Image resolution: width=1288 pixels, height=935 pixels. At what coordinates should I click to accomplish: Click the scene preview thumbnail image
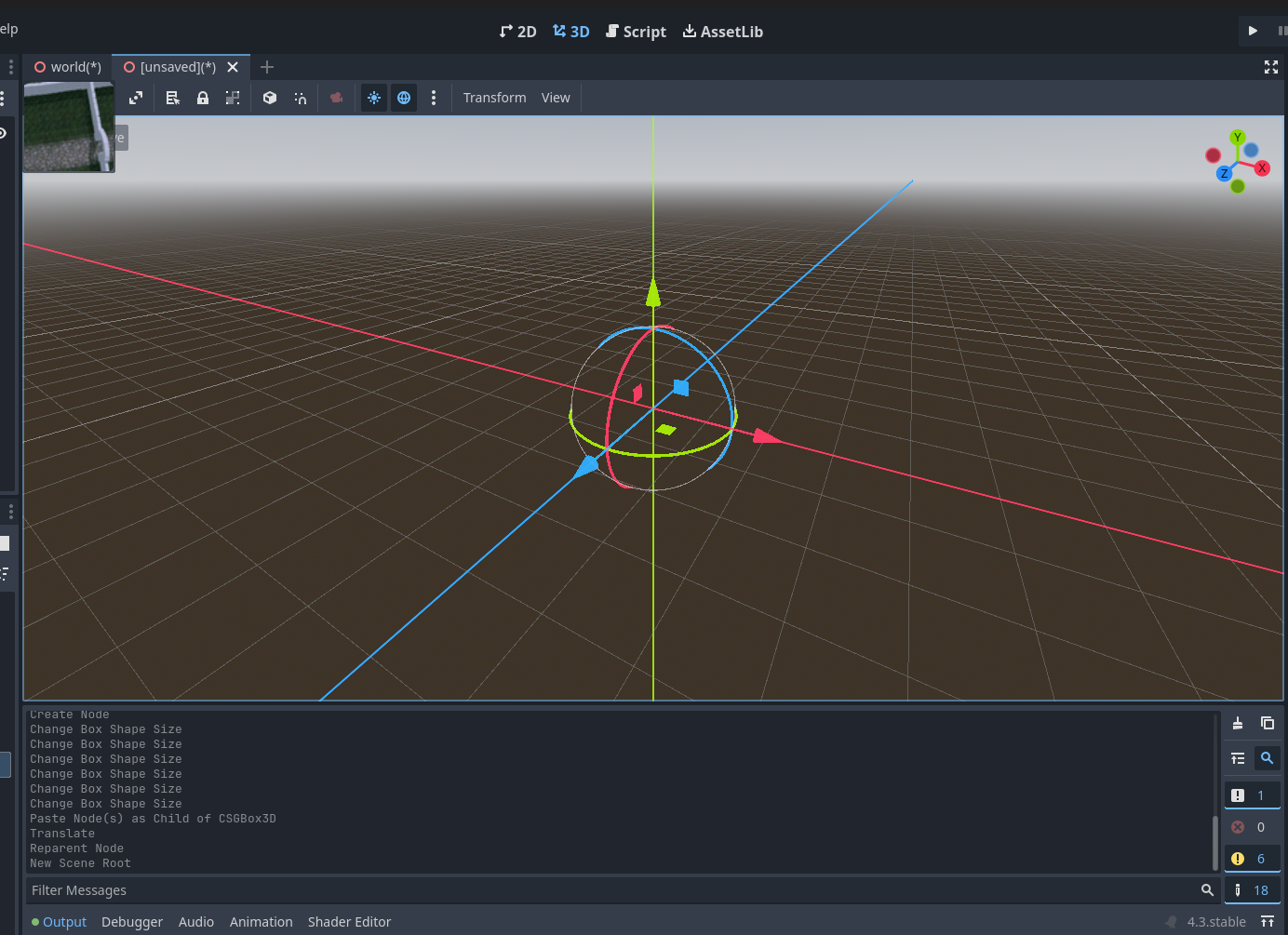pyautogui.click(x=69, y=127)
